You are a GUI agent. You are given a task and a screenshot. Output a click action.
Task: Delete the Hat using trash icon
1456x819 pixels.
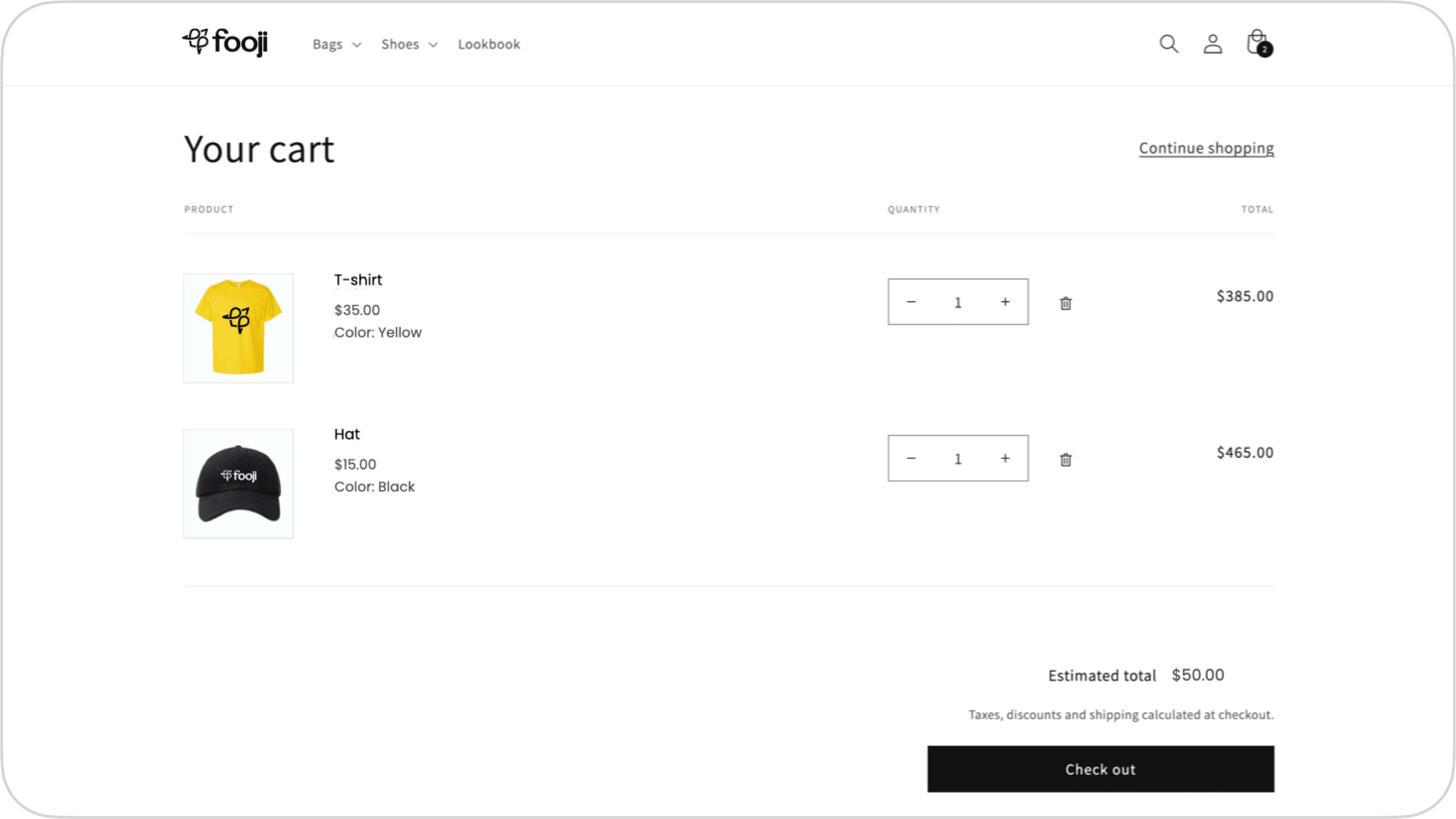(x=1066, y=460)
